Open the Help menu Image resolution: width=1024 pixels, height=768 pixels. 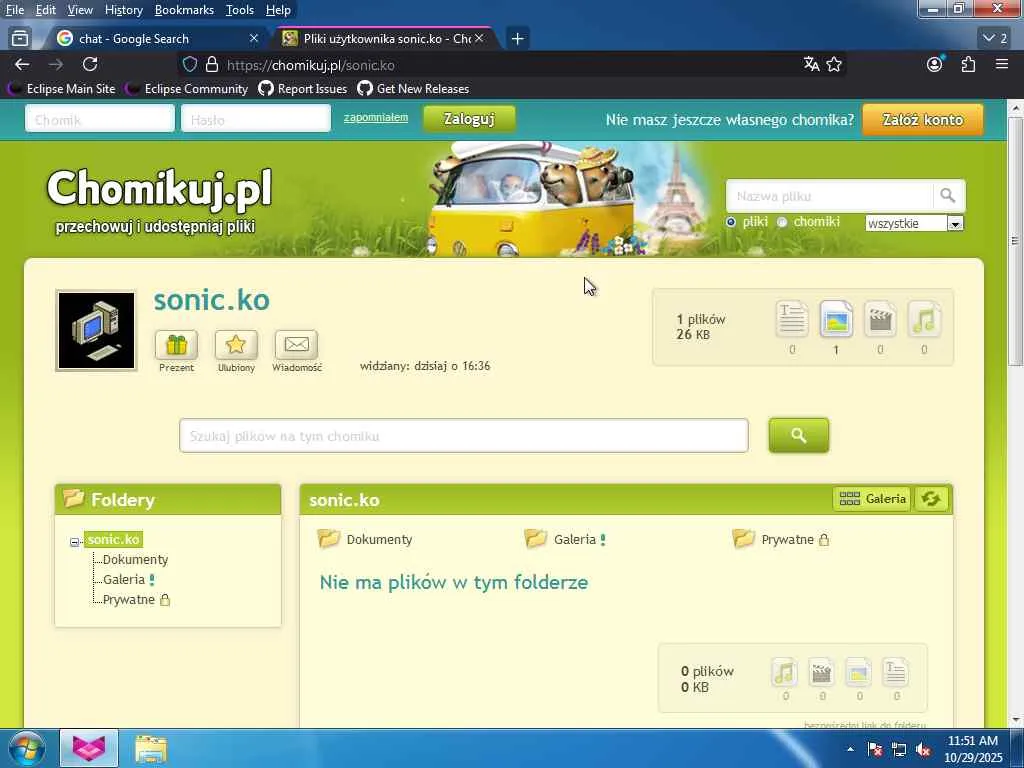point(278,10)
